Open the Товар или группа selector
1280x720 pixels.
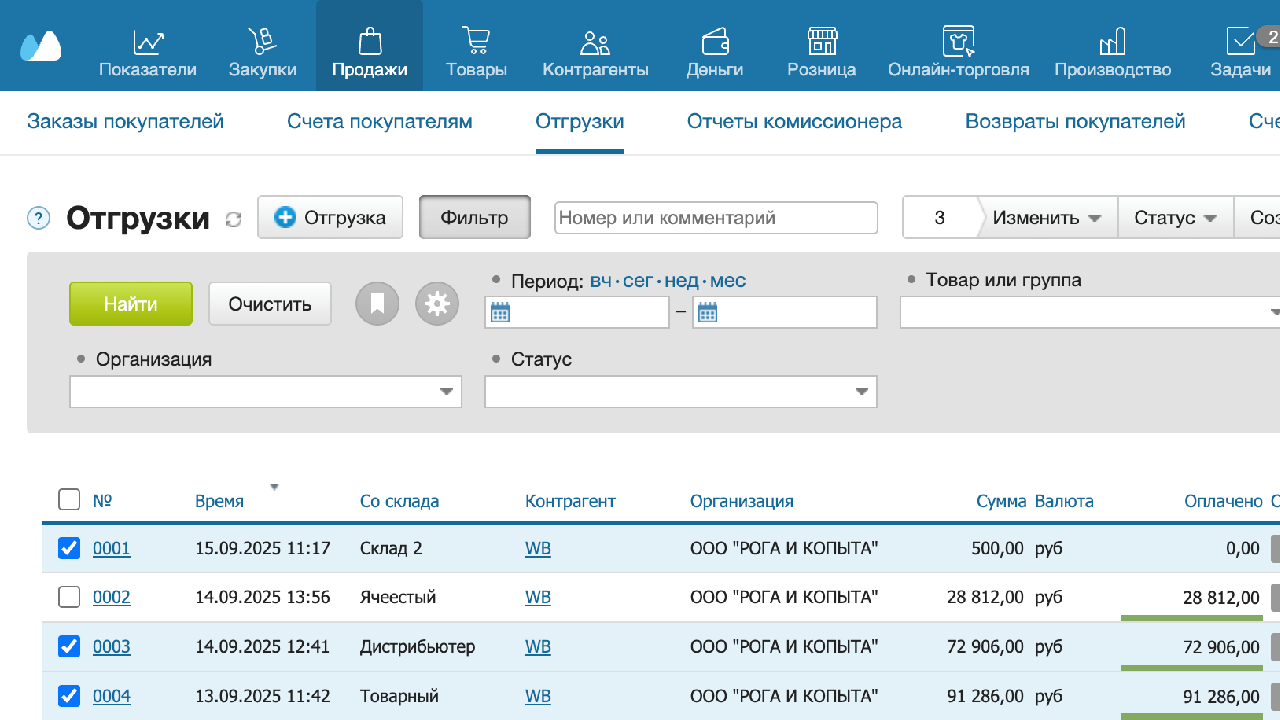1090,312
